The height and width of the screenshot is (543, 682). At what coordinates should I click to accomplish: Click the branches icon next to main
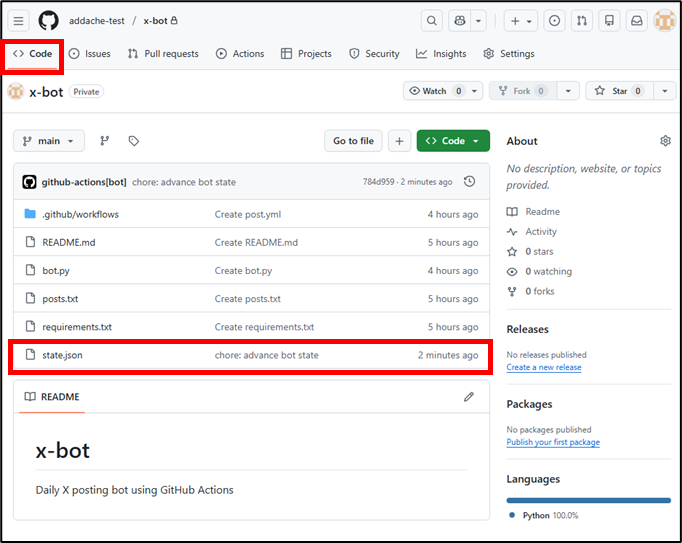click(104, 141)
